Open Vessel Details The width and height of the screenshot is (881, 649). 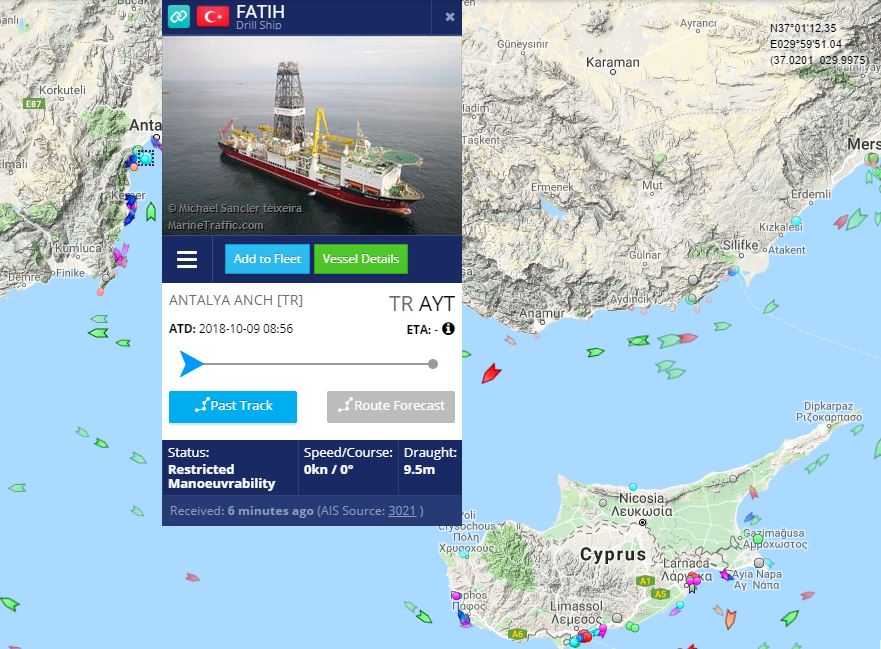(x=361, y=259)
